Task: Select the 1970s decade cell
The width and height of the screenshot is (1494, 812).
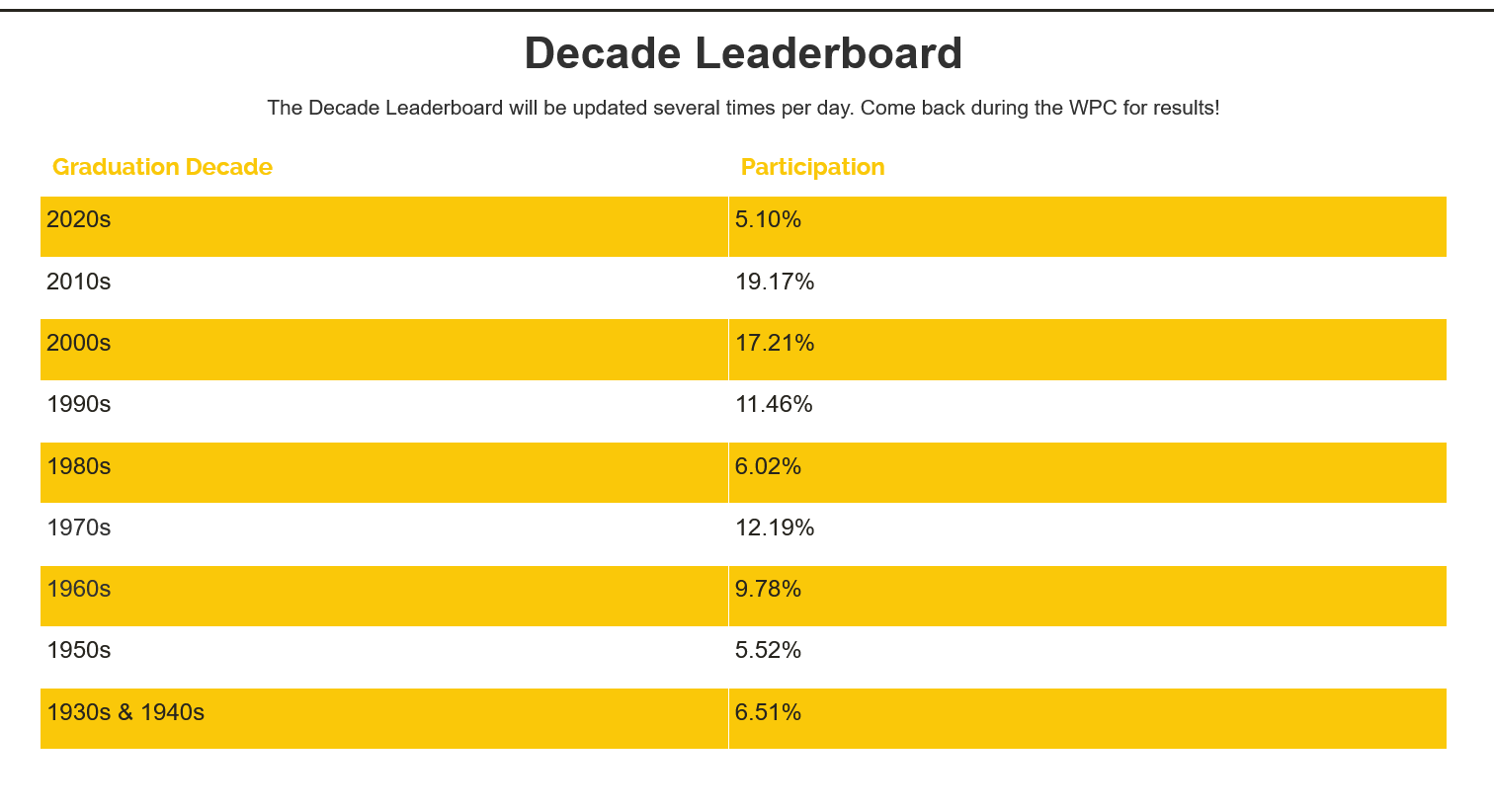Action: click(x=79, y=528)
